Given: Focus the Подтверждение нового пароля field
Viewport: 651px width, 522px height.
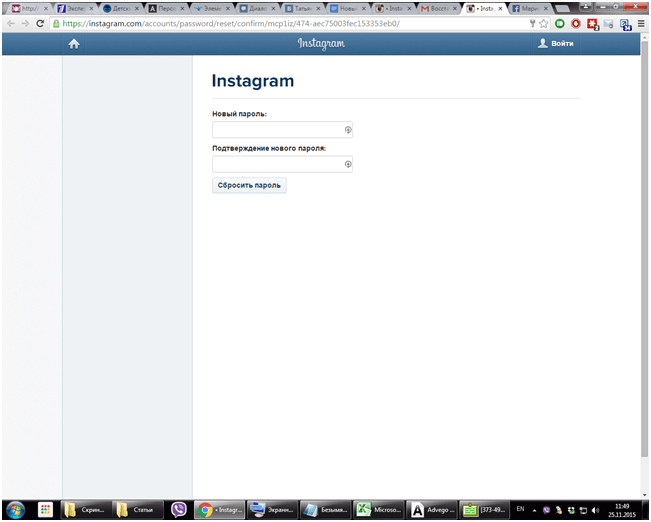Looking at the screenshot, I should pyautogui.click(x=282, y=164).
